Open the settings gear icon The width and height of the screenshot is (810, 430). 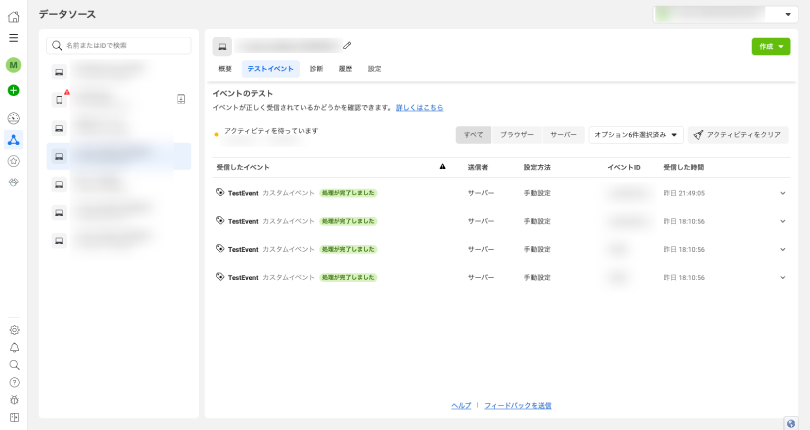[x=14, y=330]
